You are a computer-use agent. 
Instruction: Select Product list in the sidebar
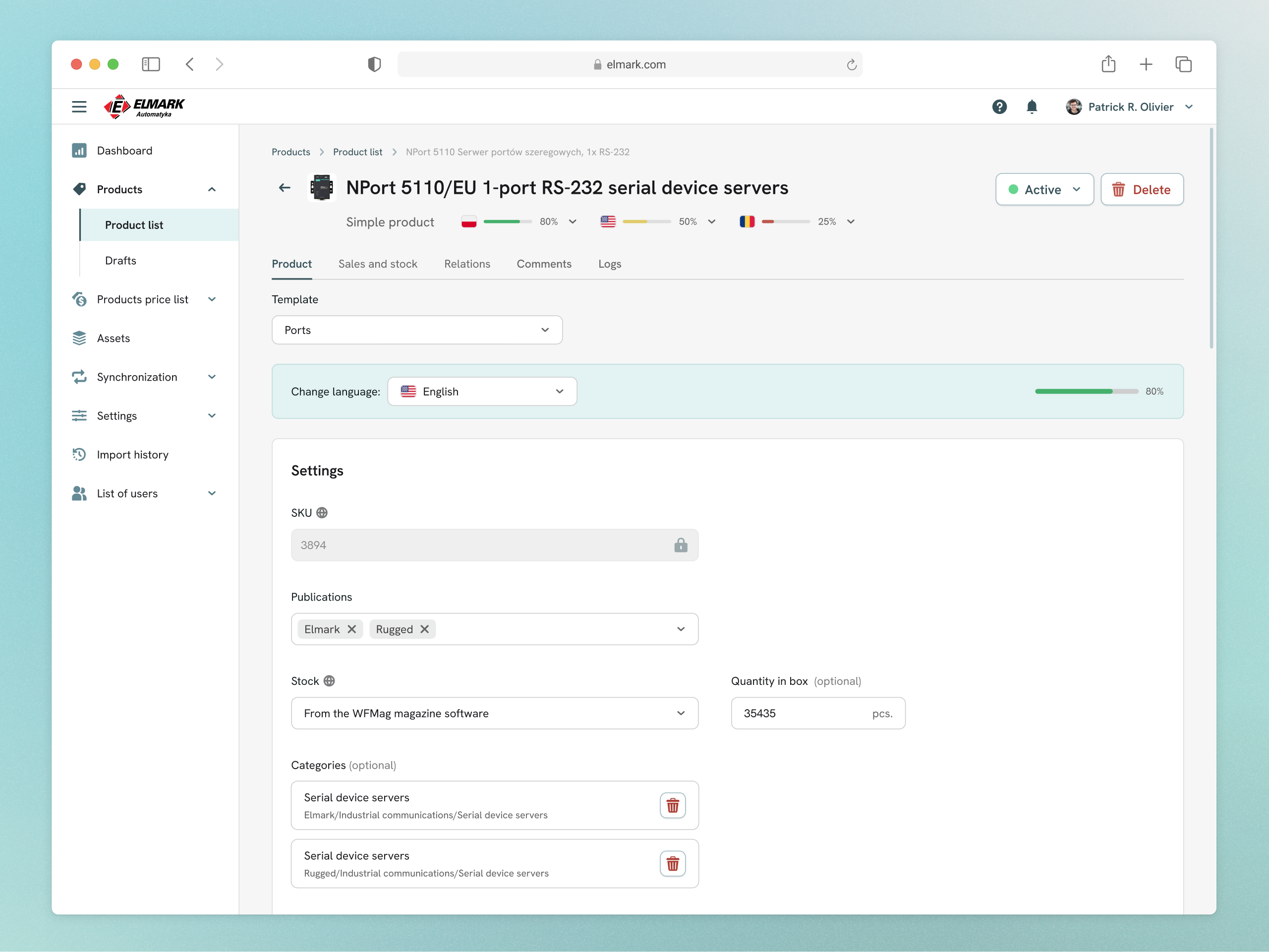159,225
